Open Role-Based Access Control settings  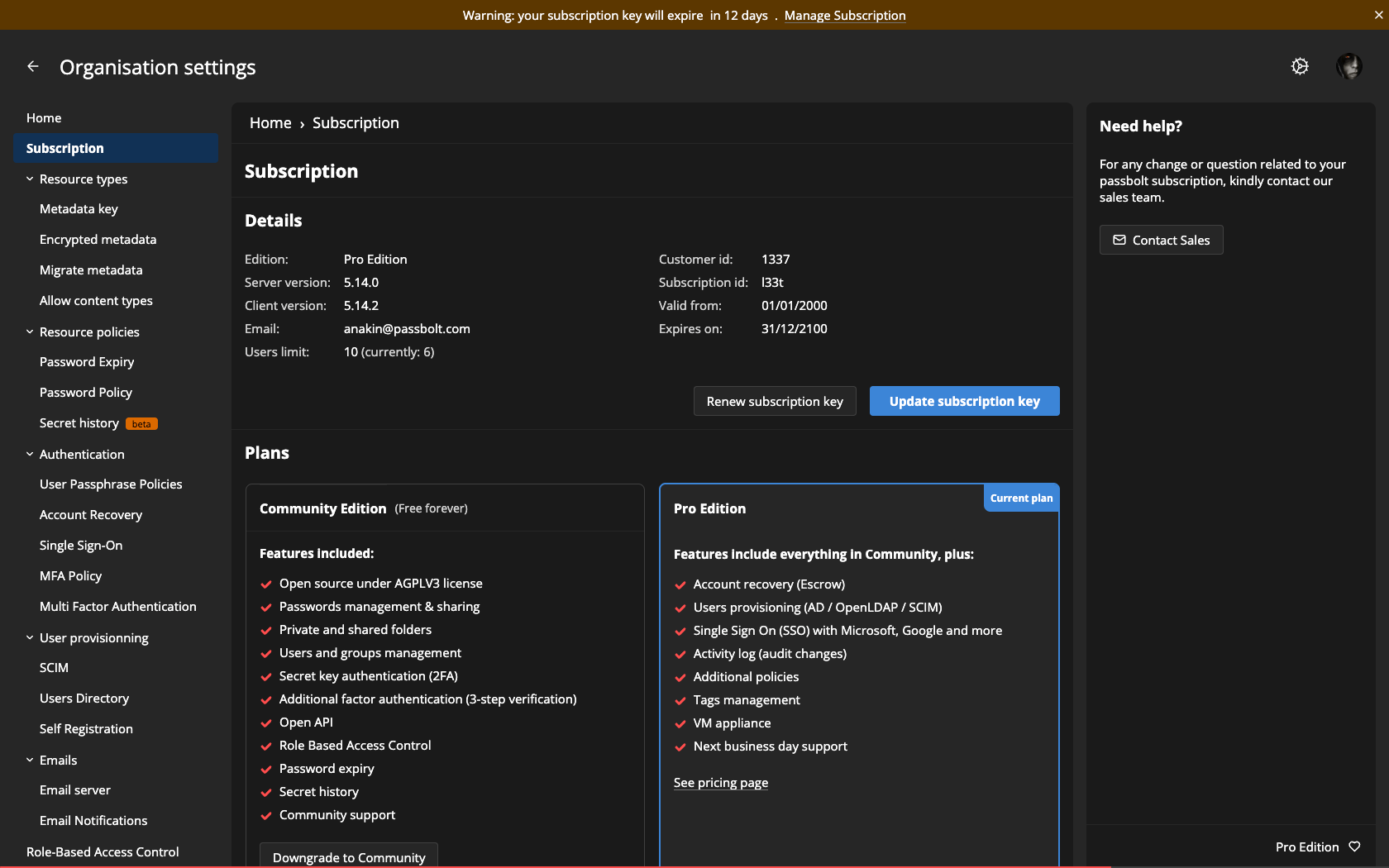(103, 852)
